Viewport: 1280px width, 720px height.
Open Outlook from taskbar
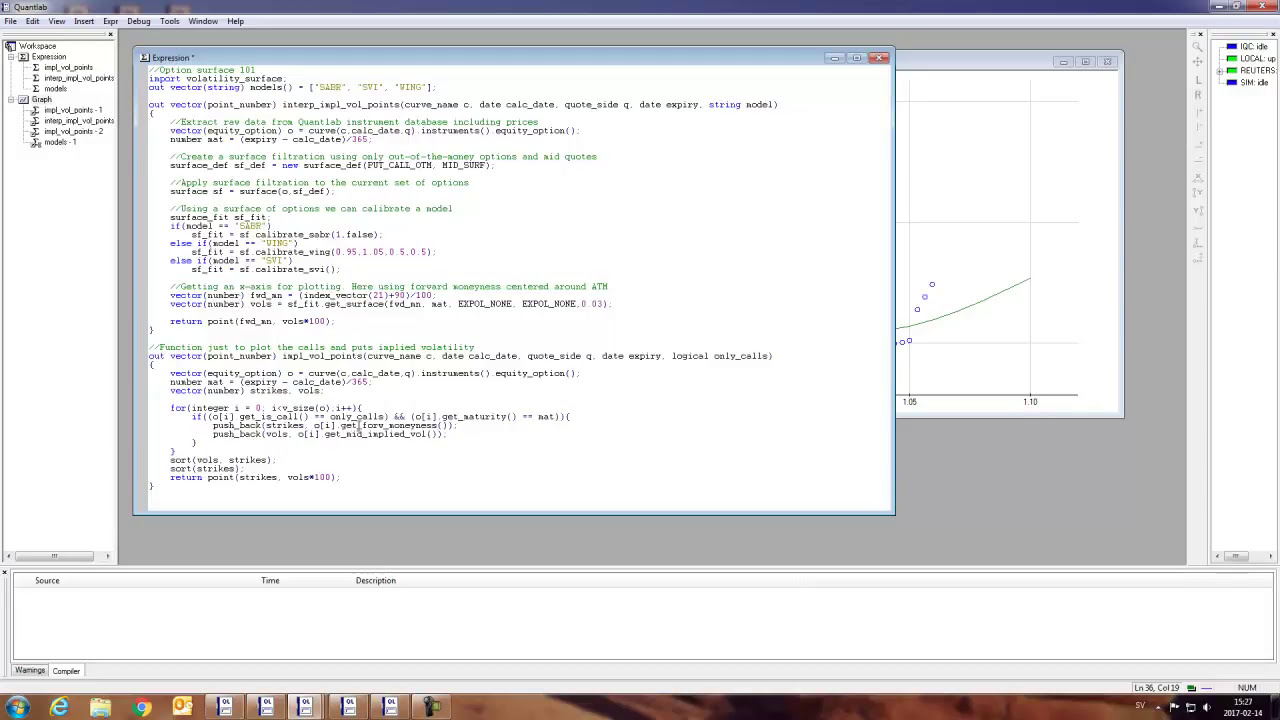(183, 708)
